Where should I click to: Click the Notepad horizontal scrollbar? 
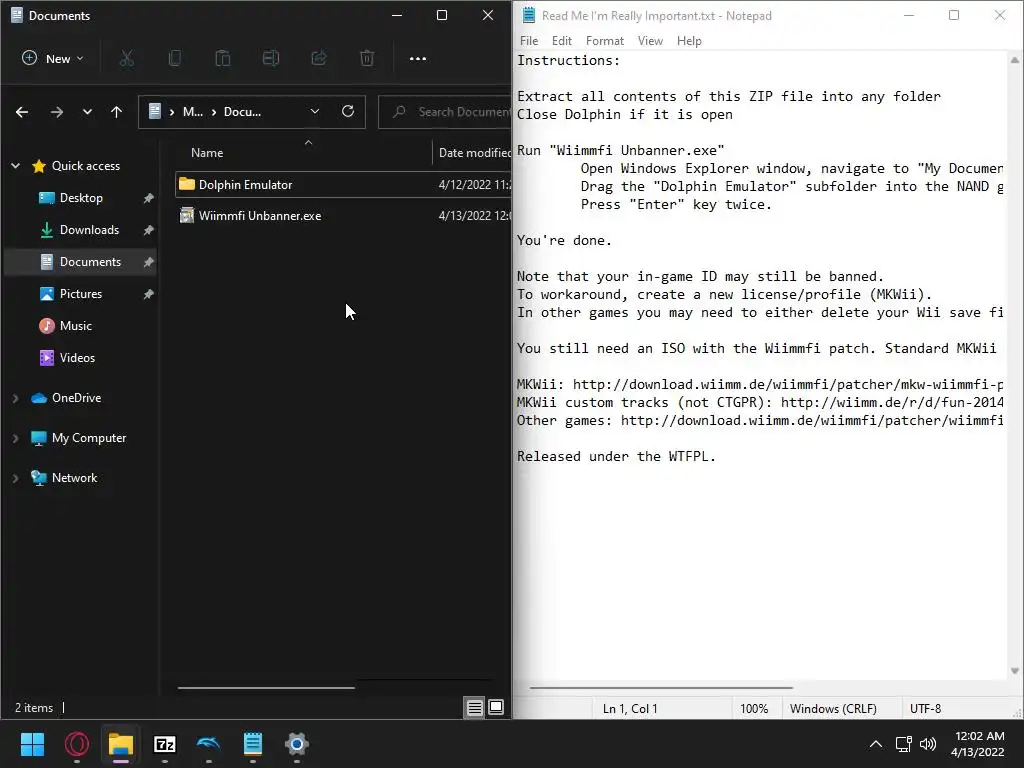click(661, 688)
